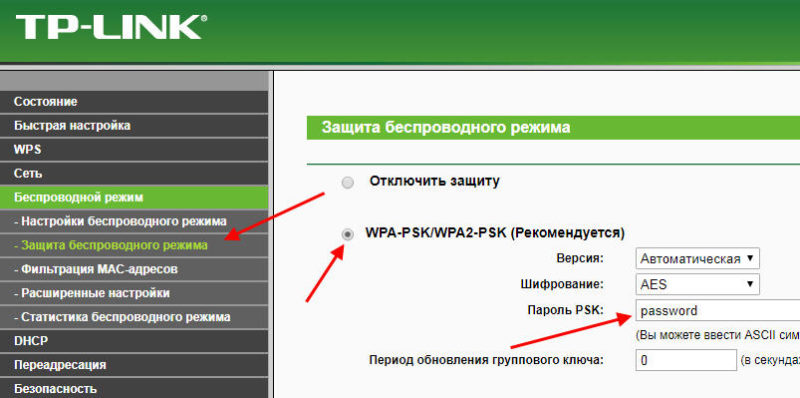The width and height of the screenshot is (800, 398).
Task: Open Фильтрация MAC-адресов submenu
Action: click(x=134, y=269)
